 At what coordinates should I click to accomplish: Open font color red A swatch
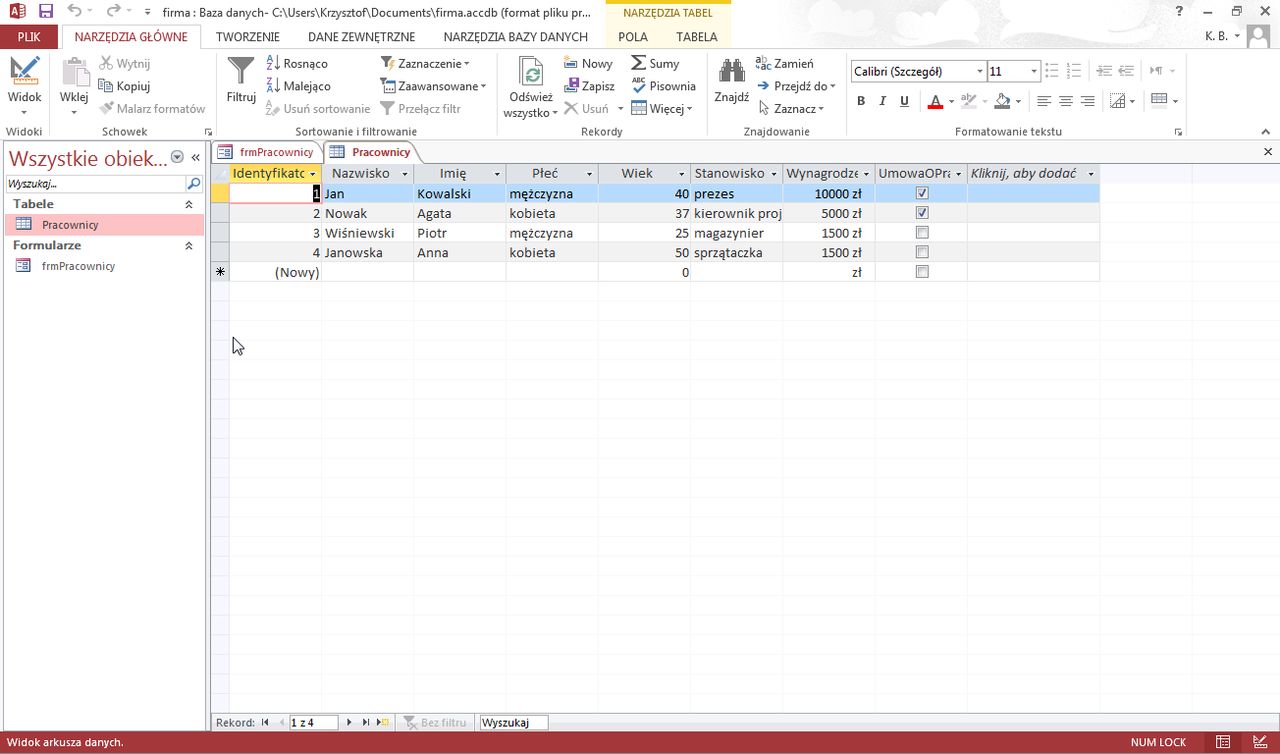click(934, 101)
